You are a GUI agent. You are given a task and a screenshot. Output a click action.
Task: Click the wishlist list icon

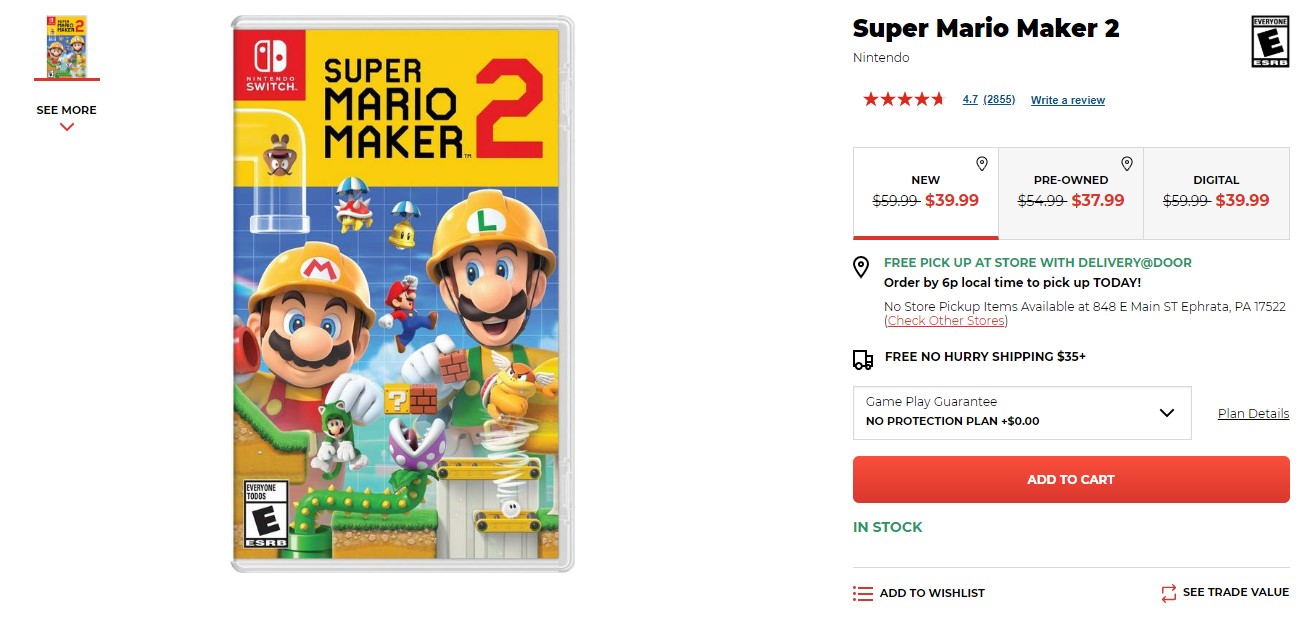point(863,593)
